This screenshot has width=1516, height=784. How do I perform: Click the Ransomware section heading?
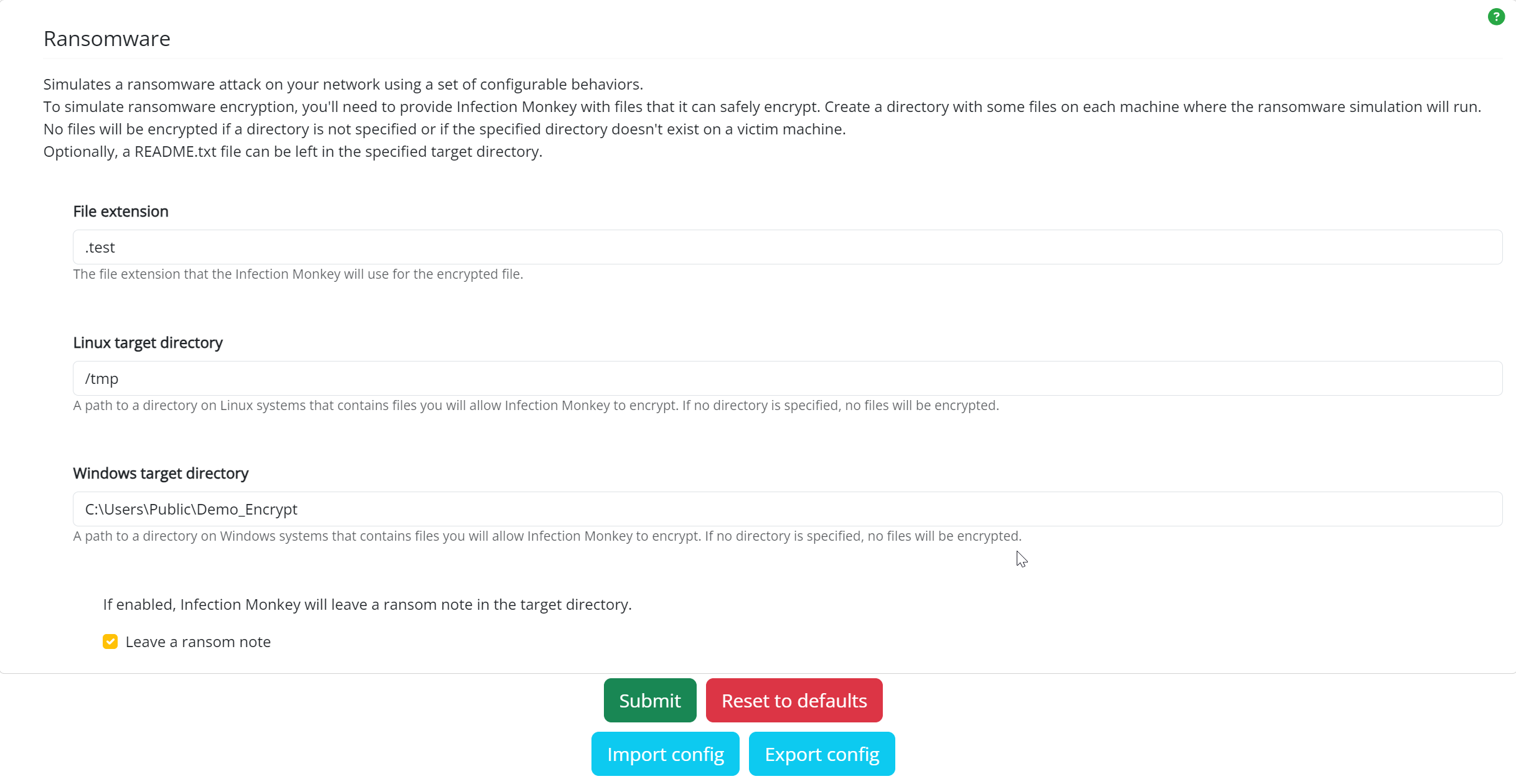106,39
